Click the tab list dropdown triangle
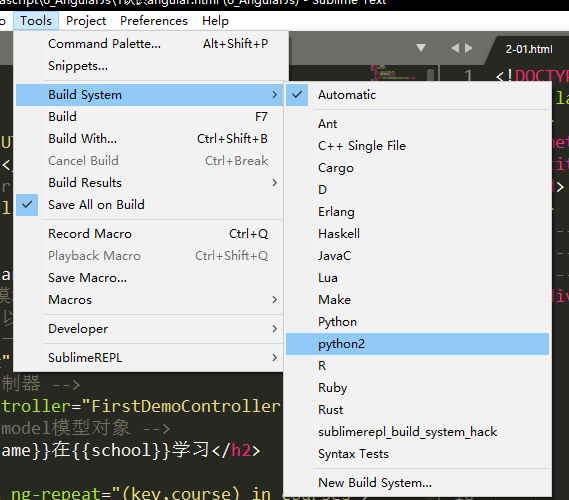Image resolution: width=569 pixels, height=500 pixels. pos(421,48)
